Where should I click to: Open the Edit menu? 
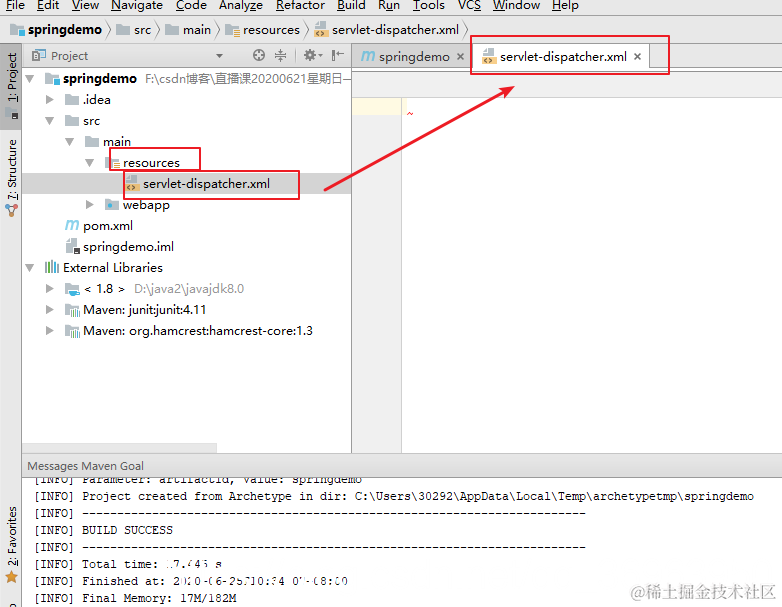tap(48, 5)
